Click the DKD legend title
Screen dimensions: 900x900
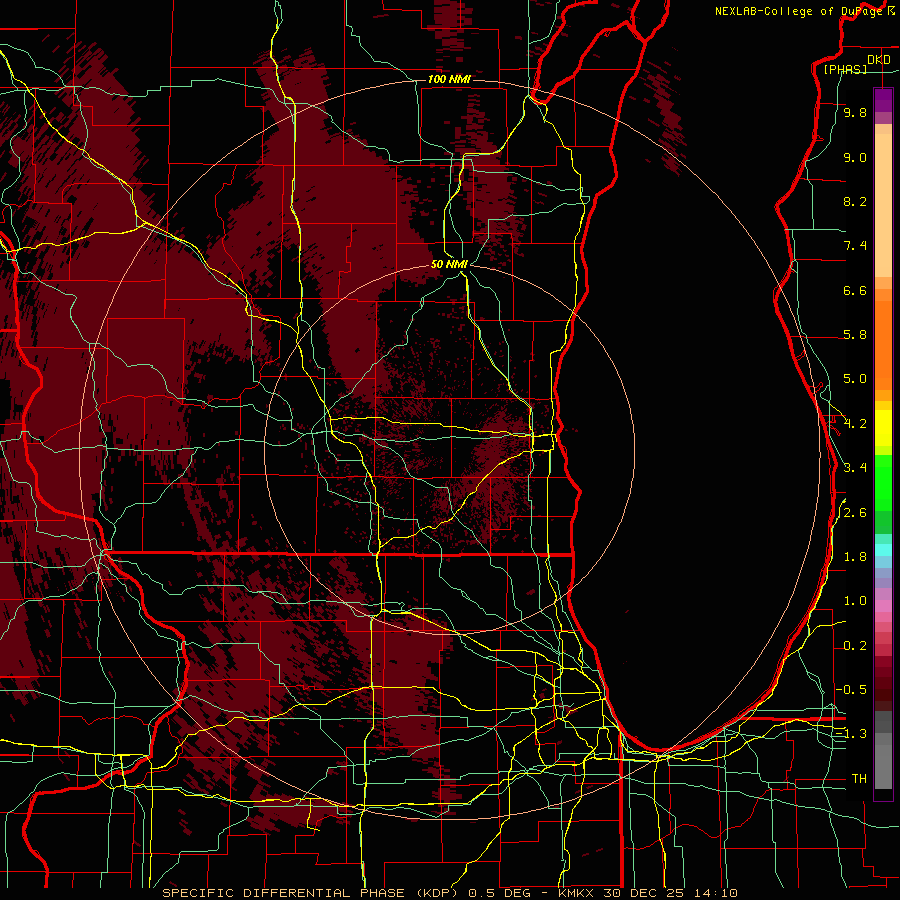[x=879, y=59]
